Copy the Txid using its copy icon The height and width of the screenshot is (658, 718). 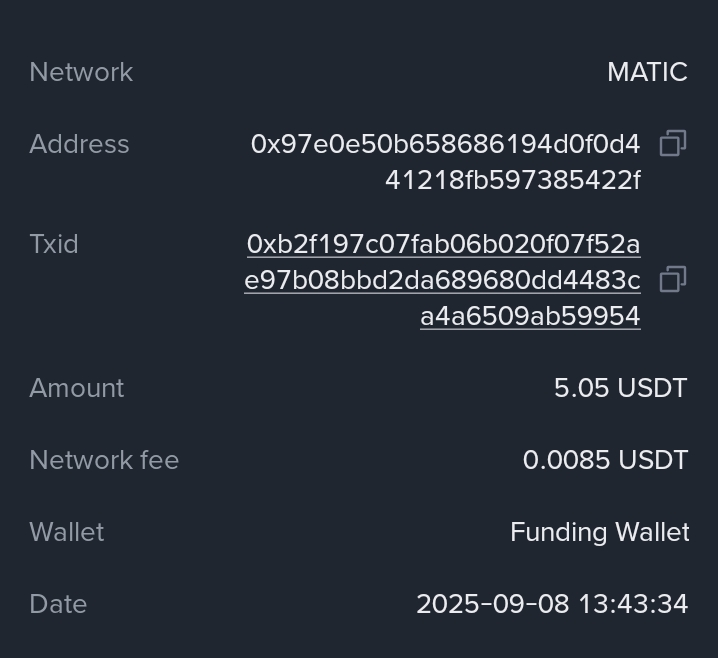673,279
